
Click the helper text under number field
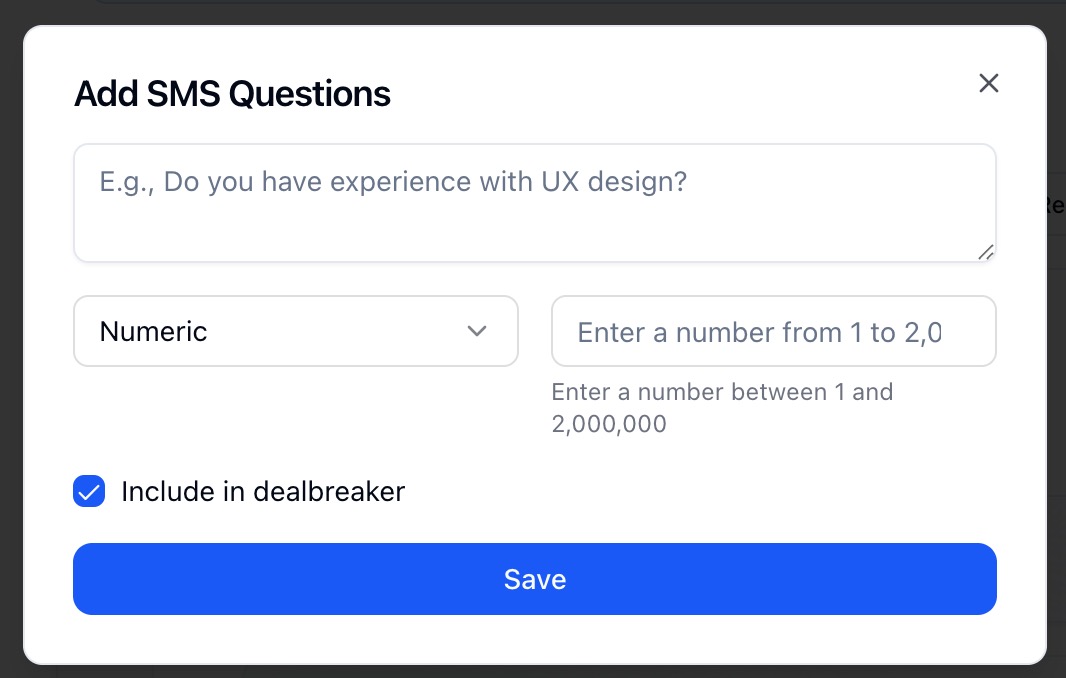click(722, 407)
